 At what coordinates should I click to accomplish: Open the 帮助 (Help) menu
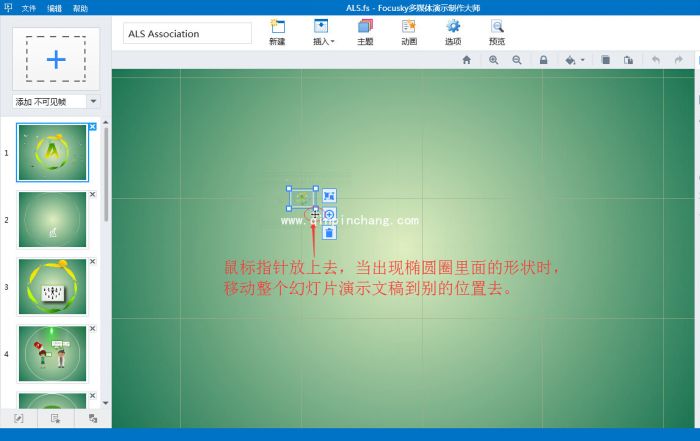click(x=80, y=8)
